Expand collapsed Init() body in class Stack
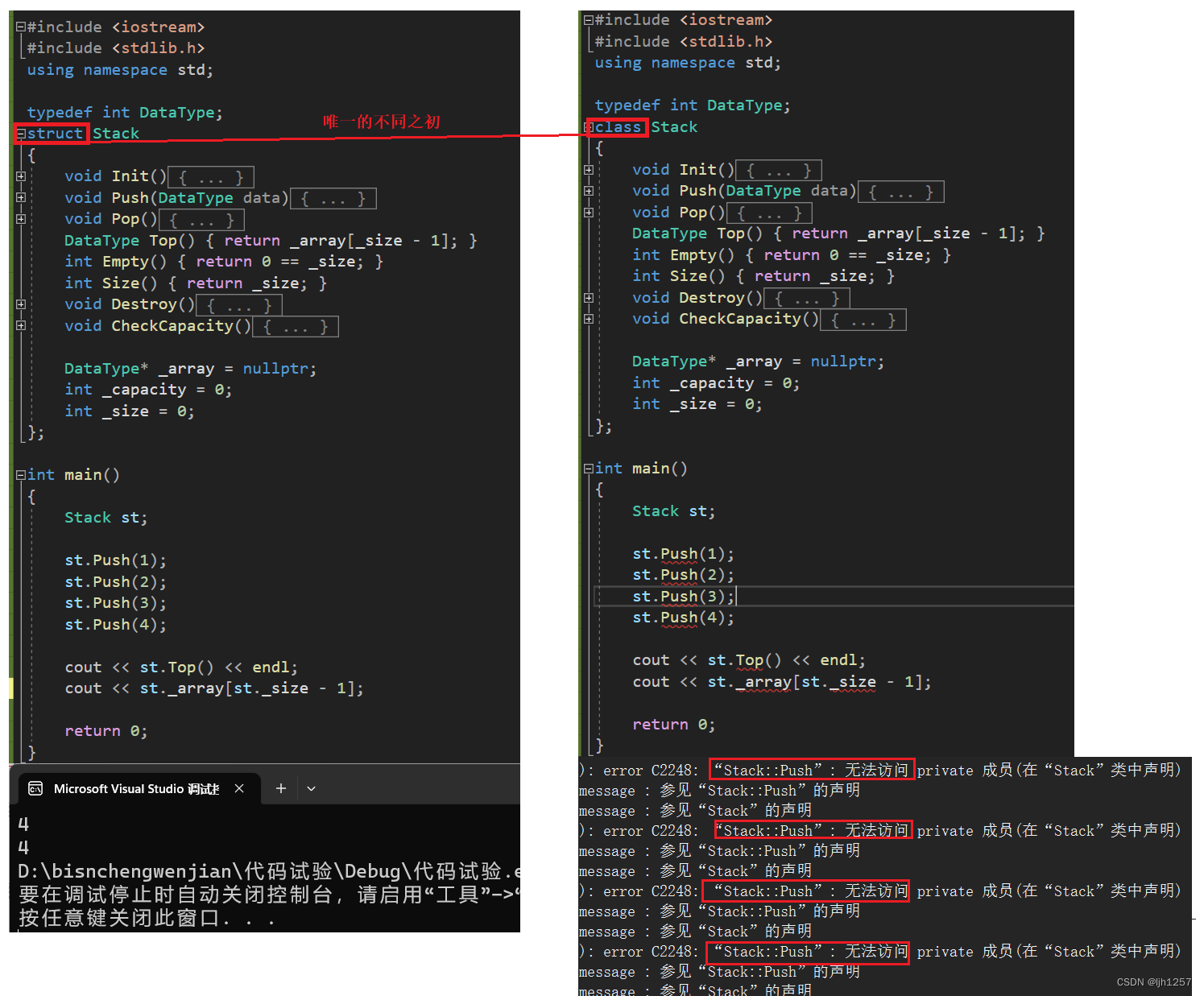The image size is (1204, 996). point(589,170)
